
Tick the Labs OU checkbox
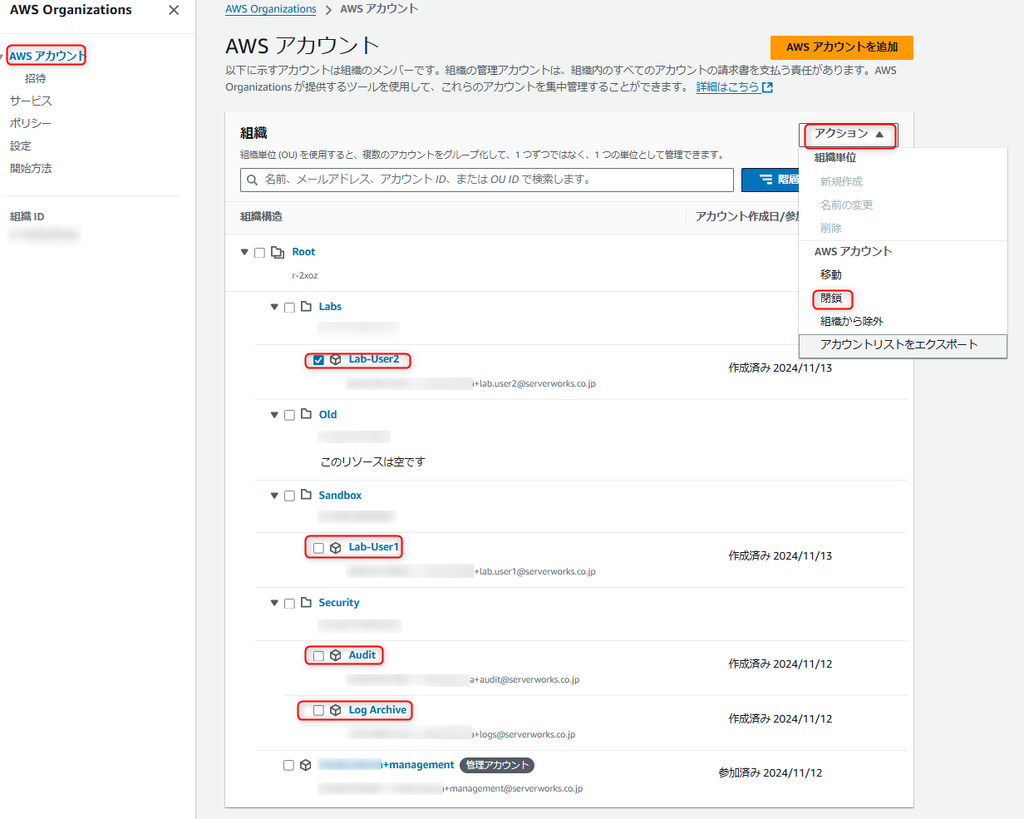point(289,307)
